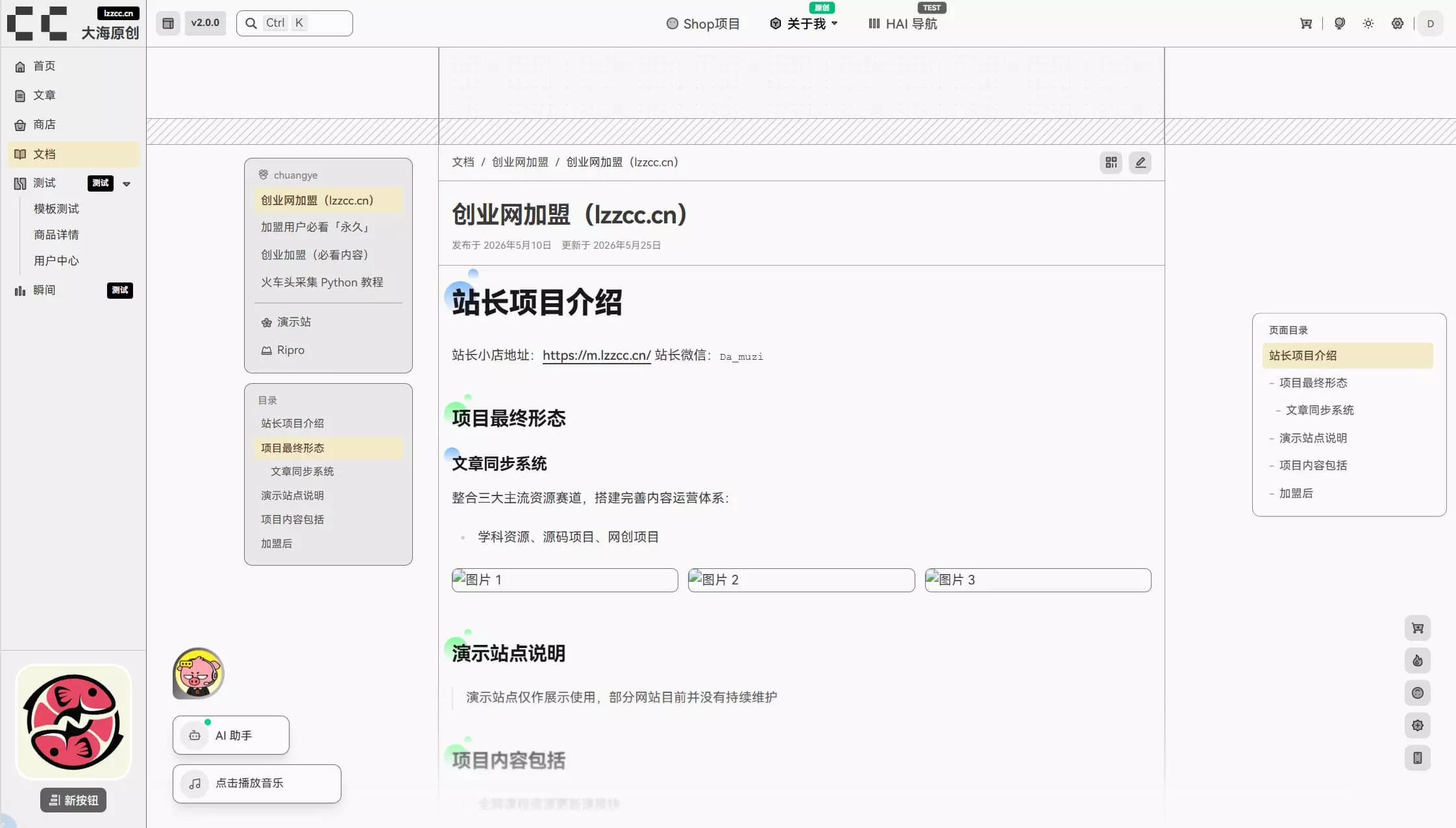Click the CC 大海原创 site logo
Viewport: 1456px width, 828px height.
click(x=73, y=23)
